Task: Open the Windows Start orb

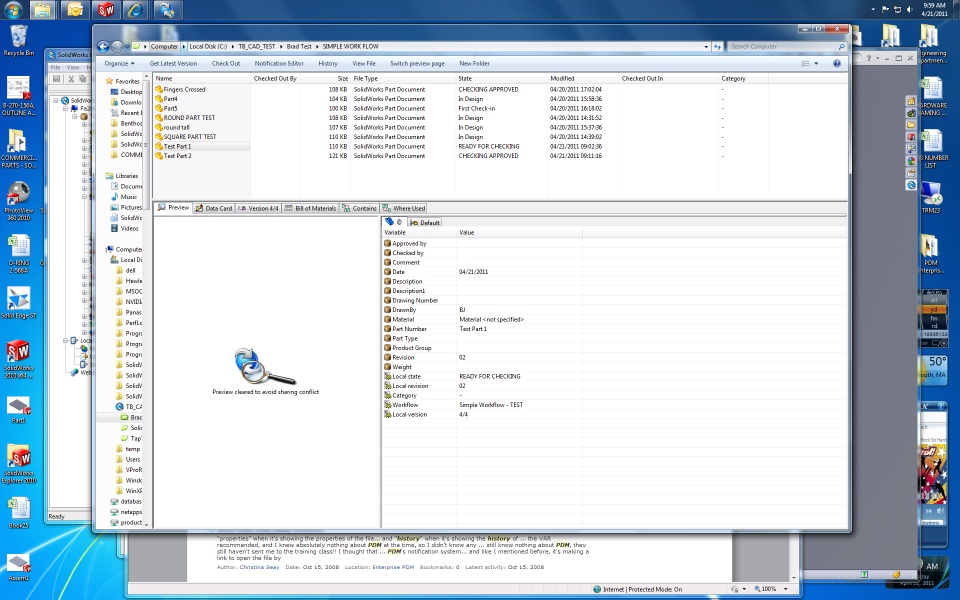Action: click(x=12, y=10)
